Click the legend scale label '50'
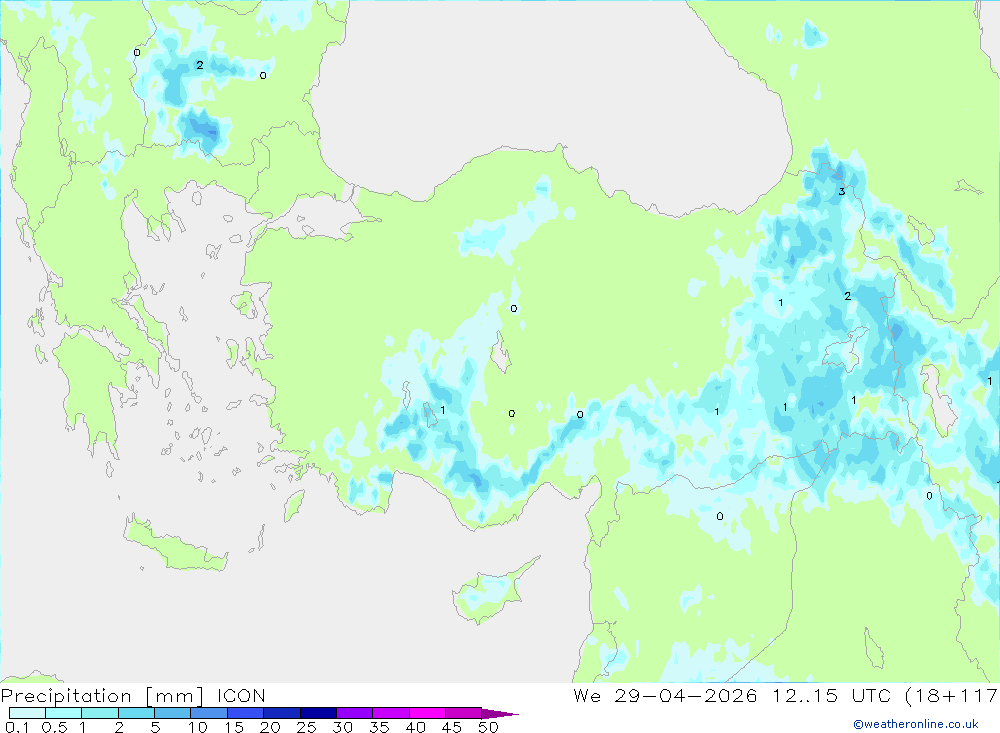The height and width of the screenshot is (733, 1000). 489,727
